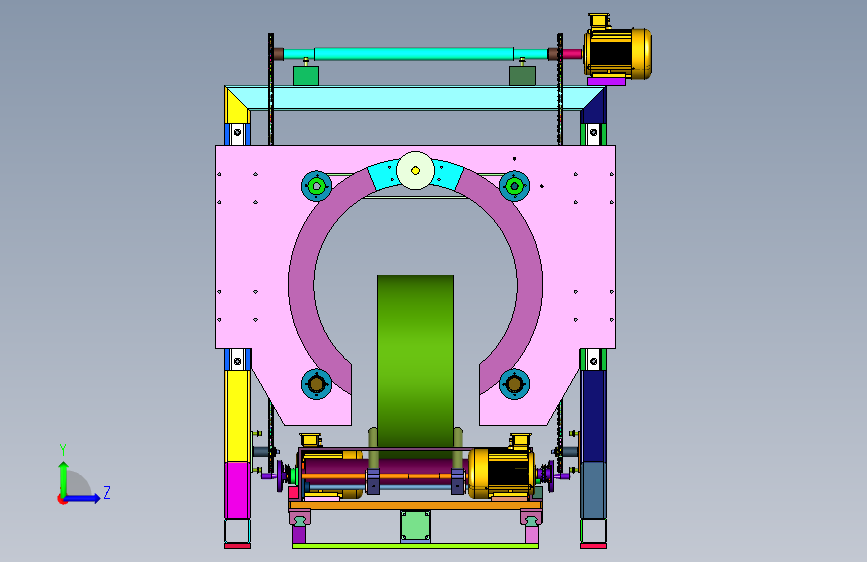Select the lower-right brown guide roller
This screenshot has width=867, height=562.
pyautogui.click(x=515, y=383)
